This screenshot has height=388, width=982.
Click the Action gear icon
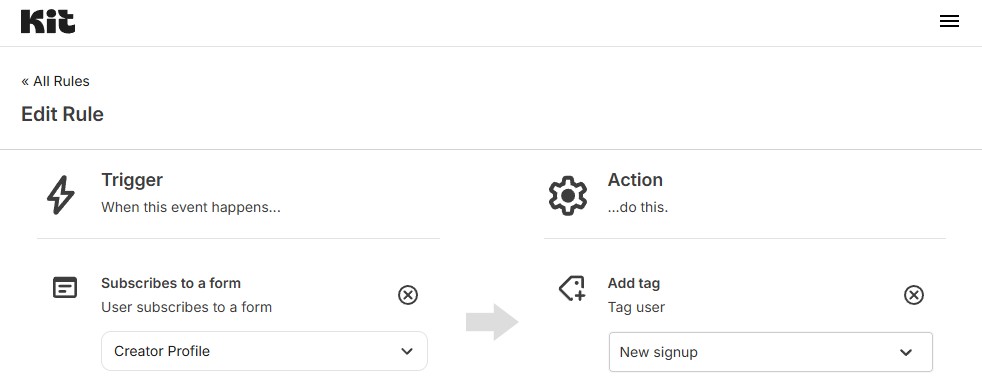click(567, 196)
